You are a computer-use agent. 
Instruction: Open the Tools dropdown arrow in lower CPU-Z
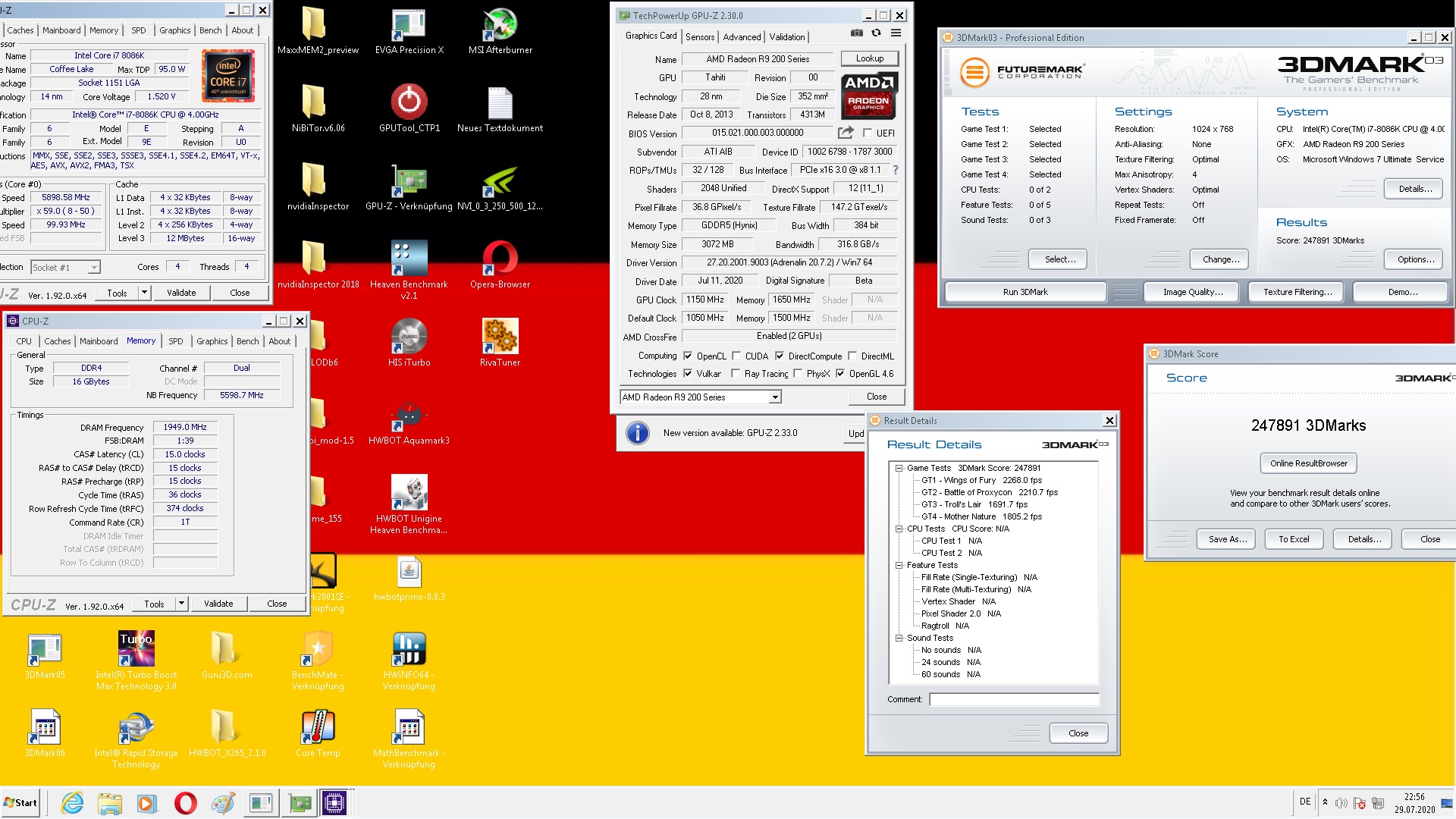click(181, 604)
